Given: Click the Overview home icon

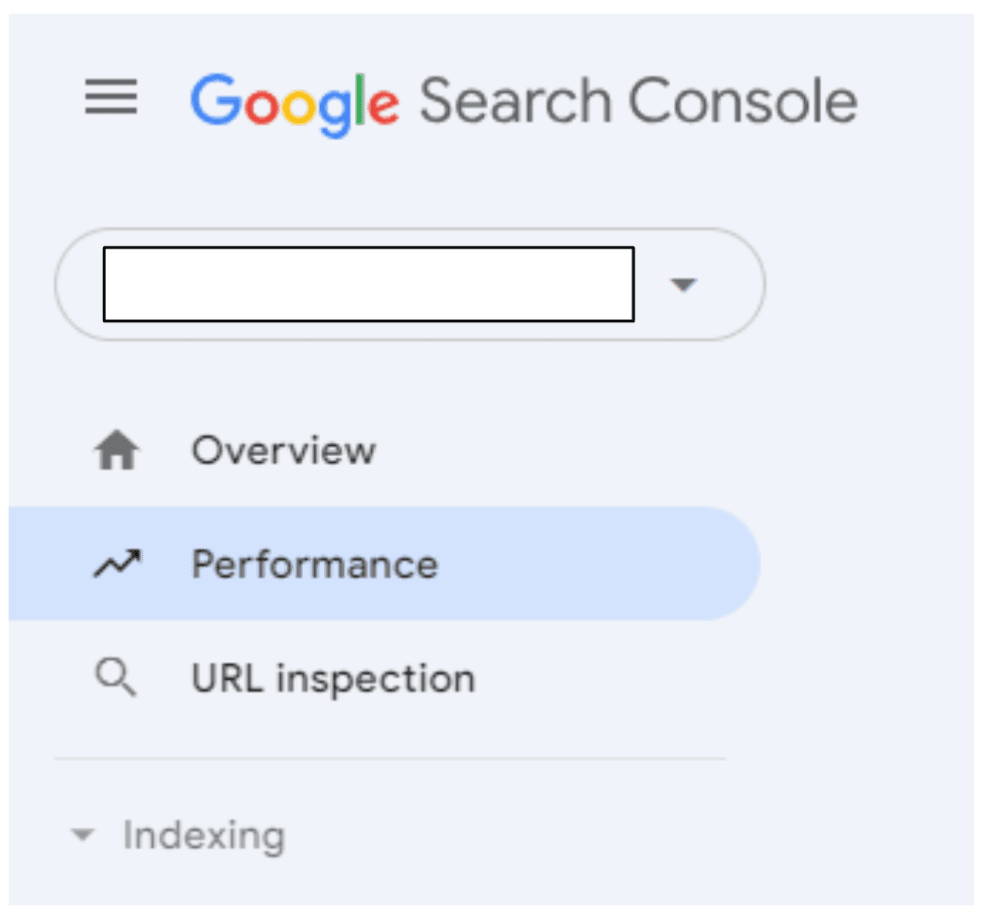Looking at the screenshot, I should pyautogui.click(x=116, y=453).
